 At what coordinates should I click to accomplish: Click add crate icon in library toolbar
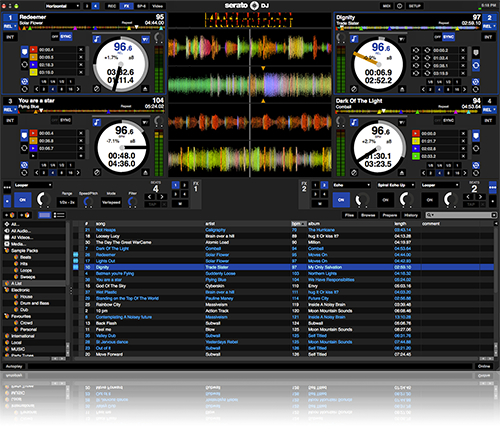tap(10, 215)
